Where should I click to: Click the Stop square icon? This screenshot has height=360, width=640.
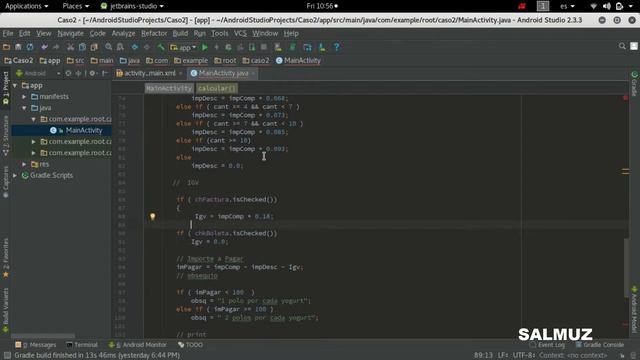[264, 47]
